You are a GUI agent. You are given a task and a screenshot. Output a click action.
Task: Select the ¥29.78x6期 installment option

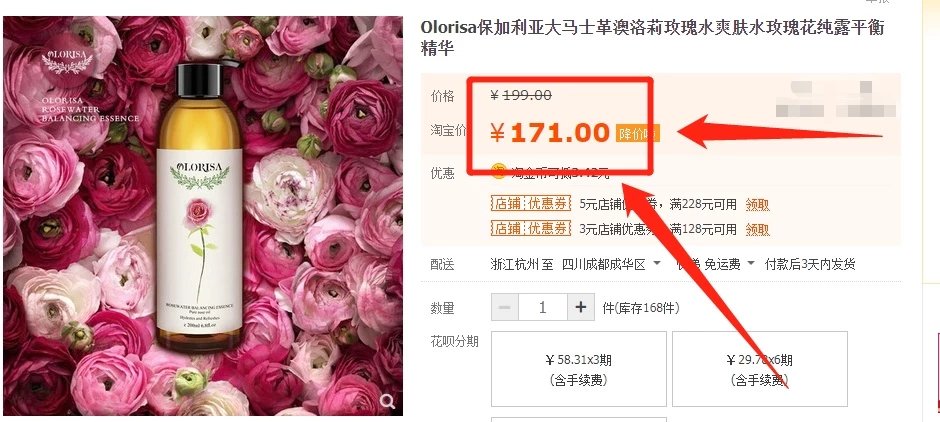click(x=760, y=369)
